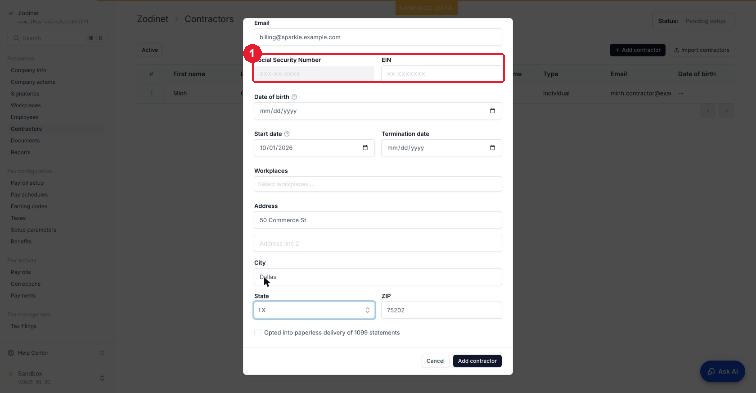Submit the dialog with Add contractor button
This screenshot has height=393, width=756.
coord(477,361)
